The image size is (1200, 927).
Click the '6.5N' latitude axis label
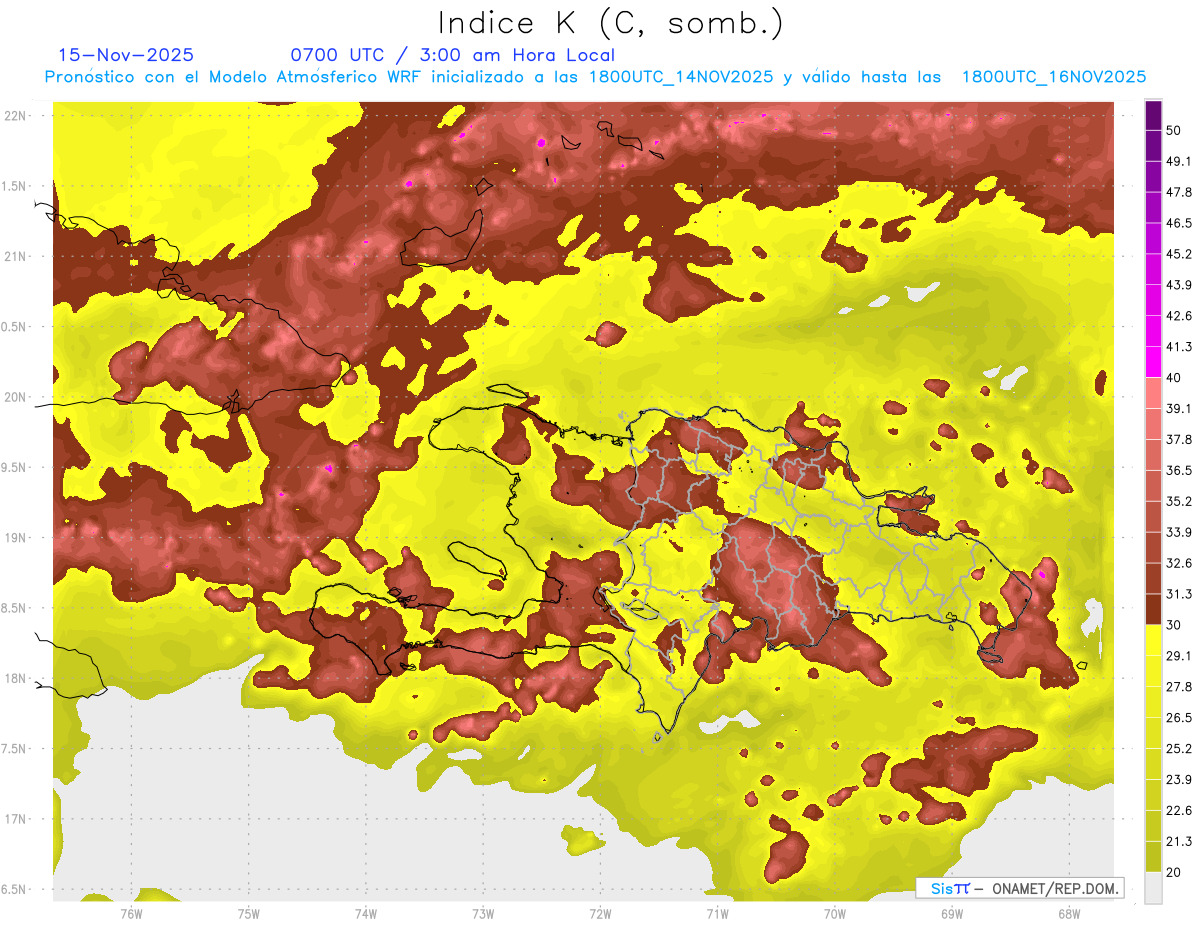pyautogui.click(x=15, y=889)
